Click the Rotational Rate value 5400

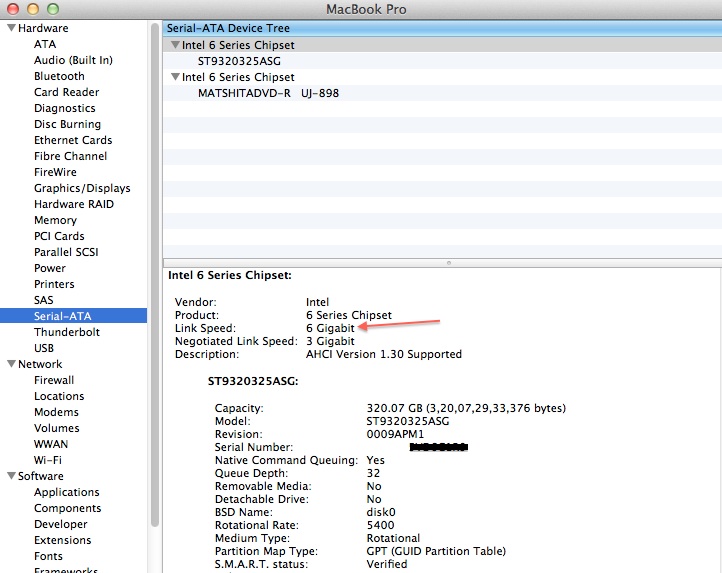click(x=380, y=525)
